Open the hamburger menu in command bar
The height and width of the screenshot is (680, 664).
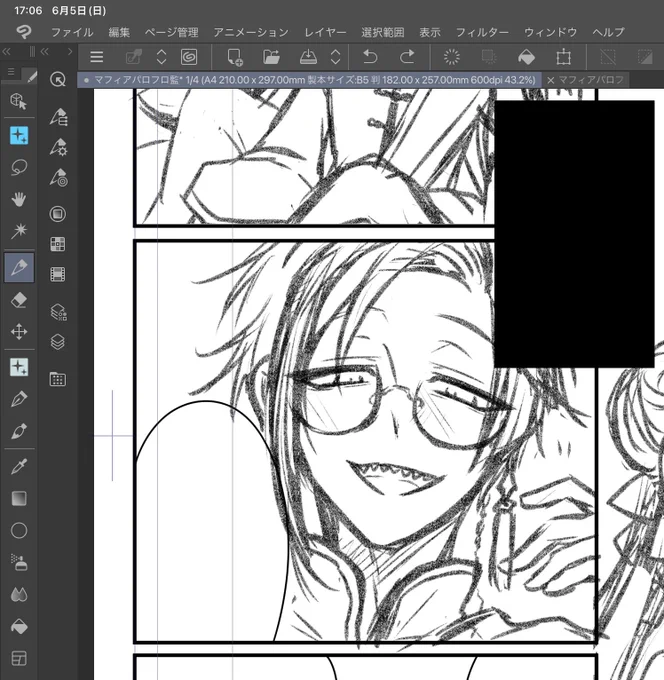point(96,57)
